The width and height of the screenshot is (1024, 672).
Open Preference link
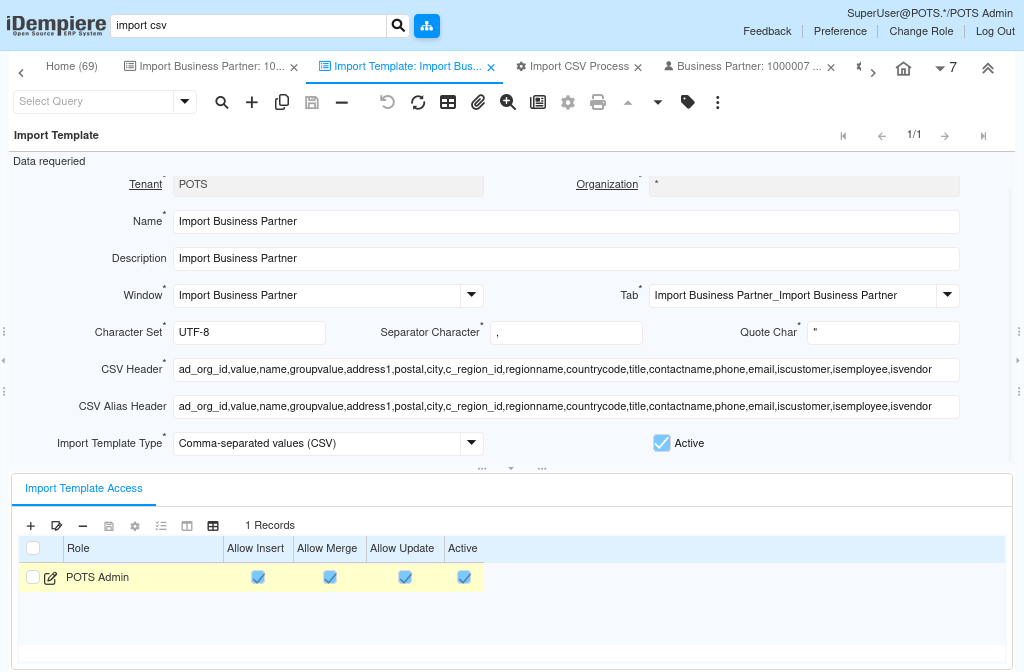pyautogui.click(x=840, y=31)
